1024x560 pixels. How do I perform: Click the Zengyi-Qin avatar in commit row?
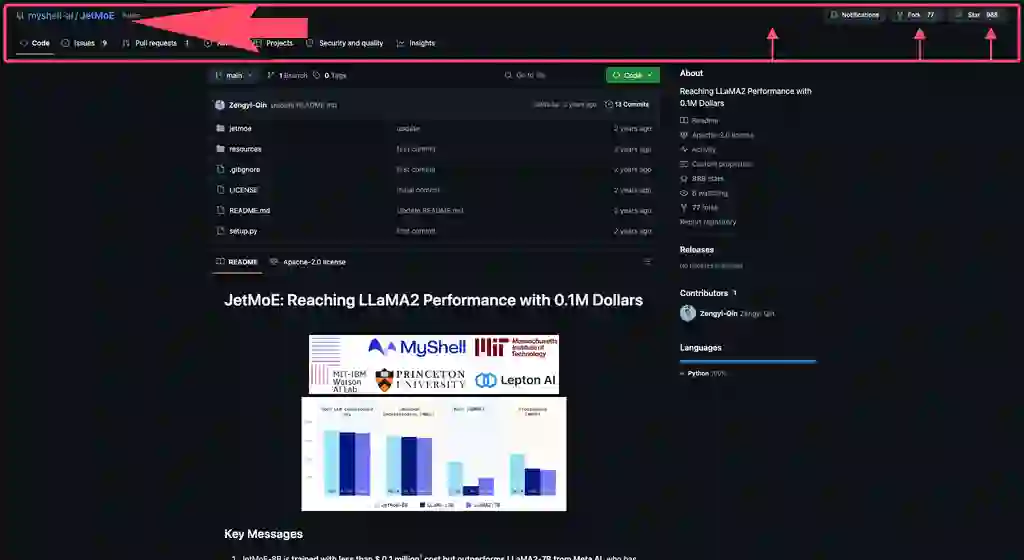(219, 105)
